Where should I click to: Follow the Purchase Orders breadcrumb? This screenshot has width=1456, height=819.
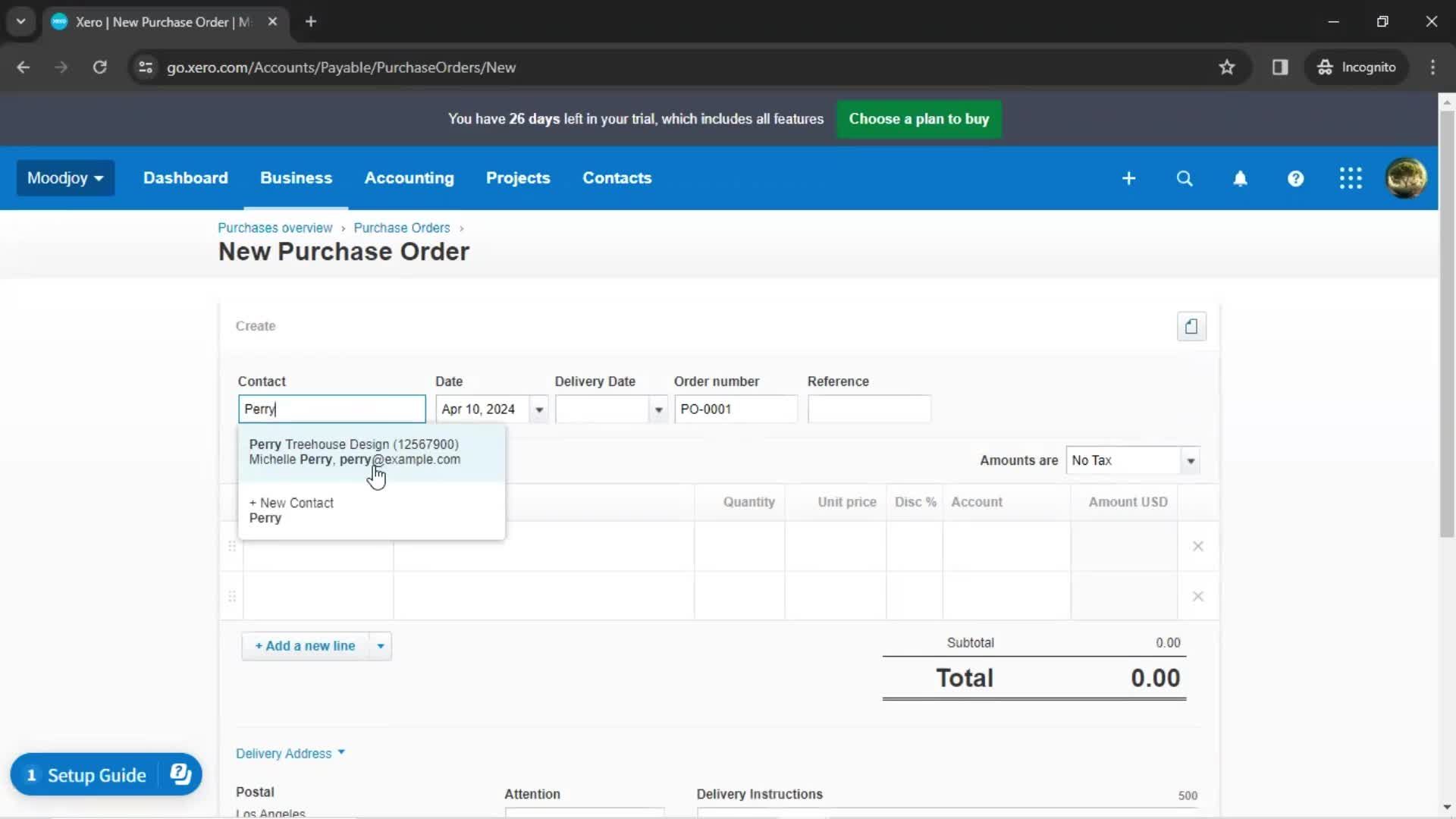click(401, 227)
